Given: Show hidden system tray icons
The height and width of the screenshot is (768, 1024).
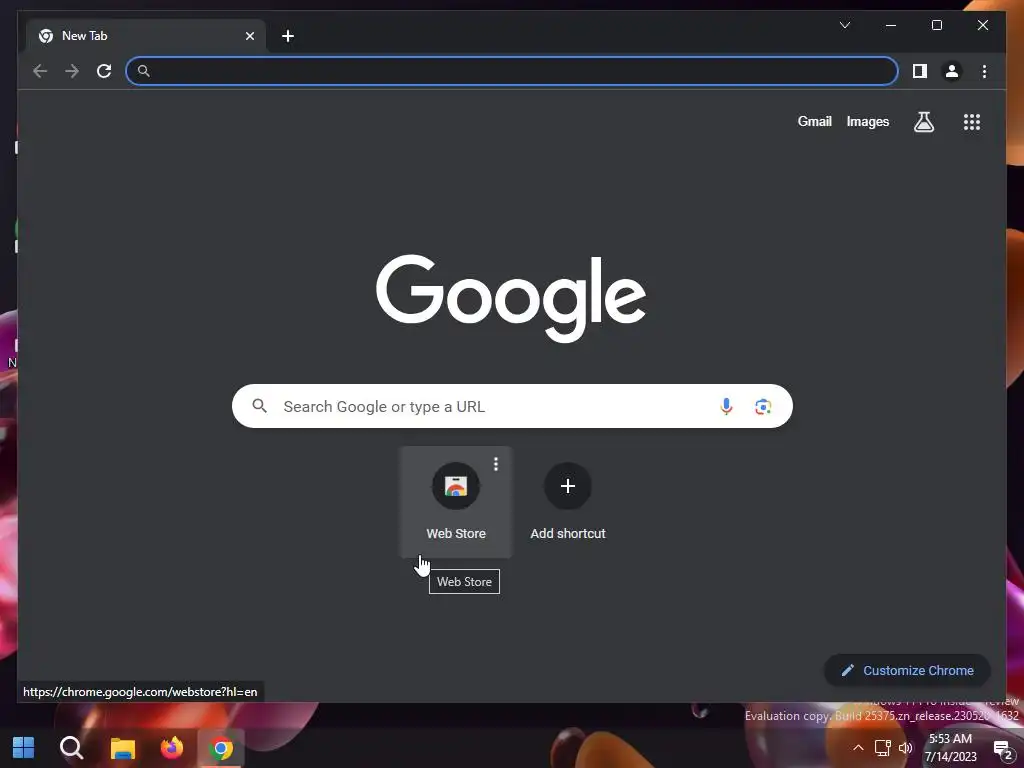Looking at the screenshot, I should [x=858, y=748].
